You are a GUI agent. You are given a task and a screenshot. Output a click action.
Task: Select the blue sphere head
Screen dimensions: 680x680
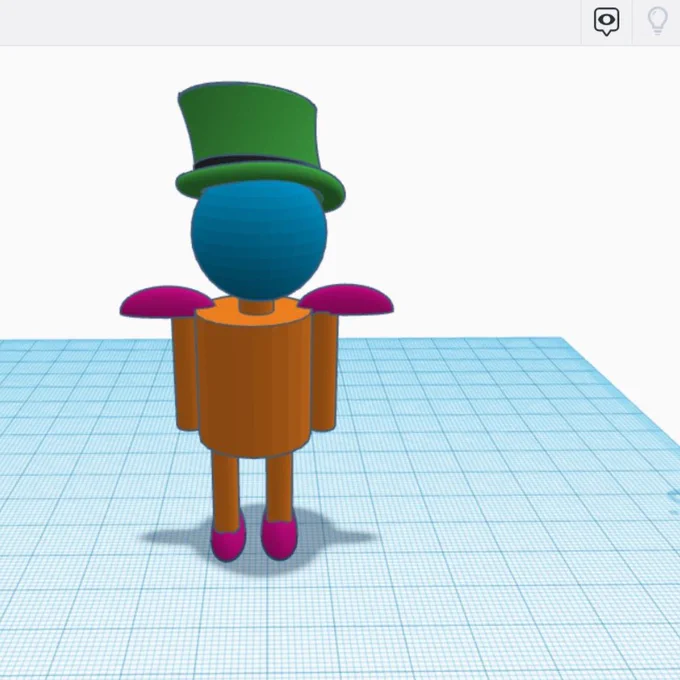coord(259,239)
